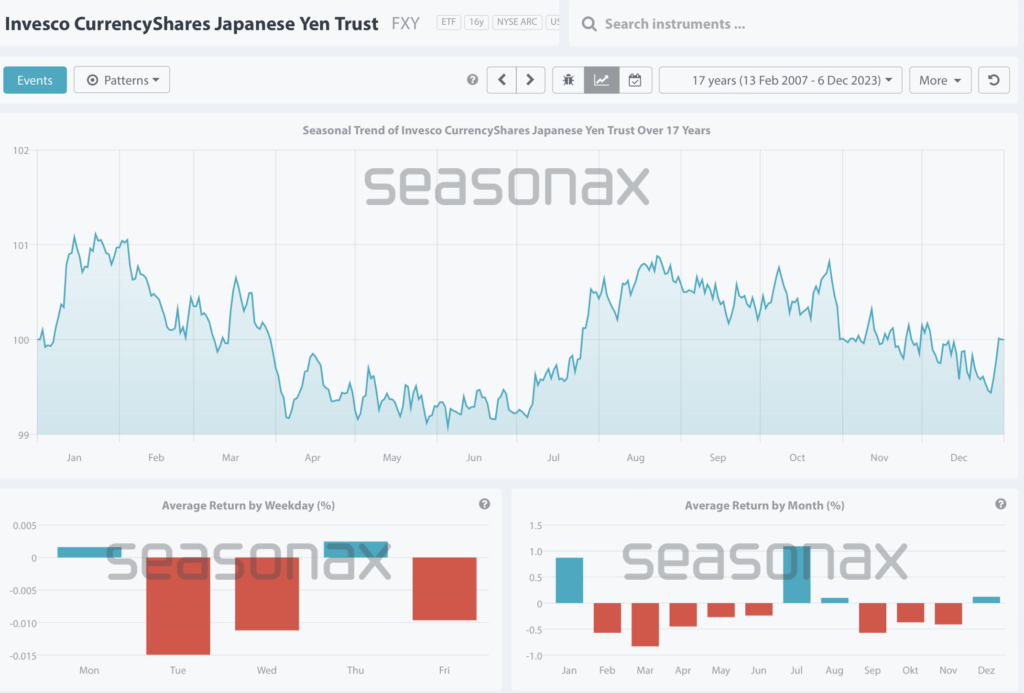
Task: Open the More dropdown menu
Action: coord(939,80)
